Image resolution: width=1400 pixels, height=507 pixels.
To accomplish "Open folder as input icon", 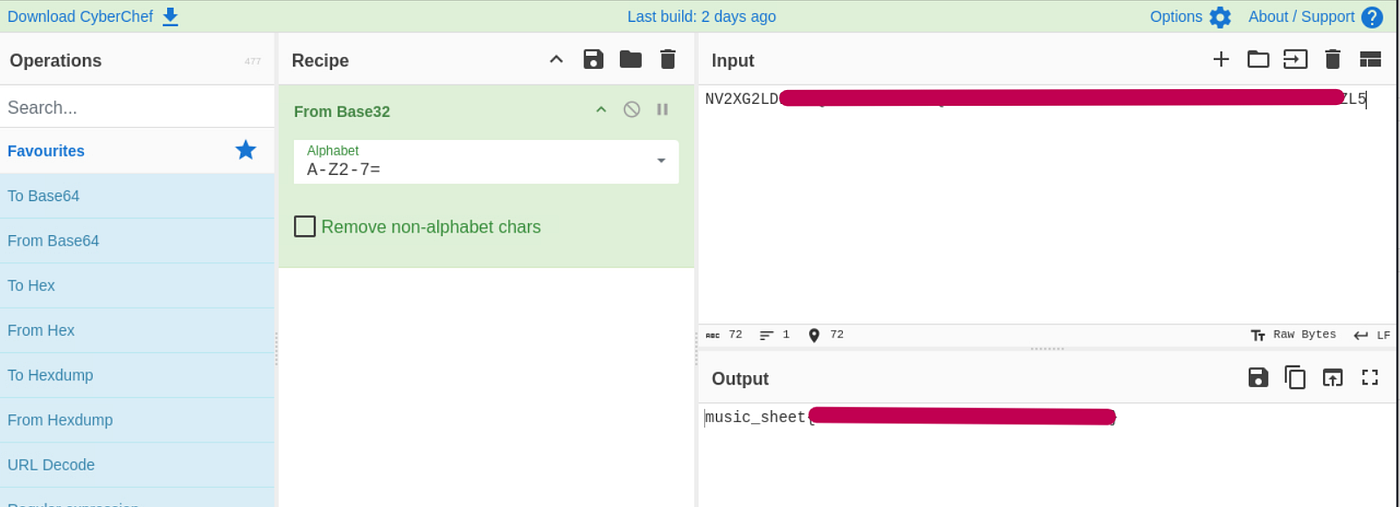I will click(1258, 59).
